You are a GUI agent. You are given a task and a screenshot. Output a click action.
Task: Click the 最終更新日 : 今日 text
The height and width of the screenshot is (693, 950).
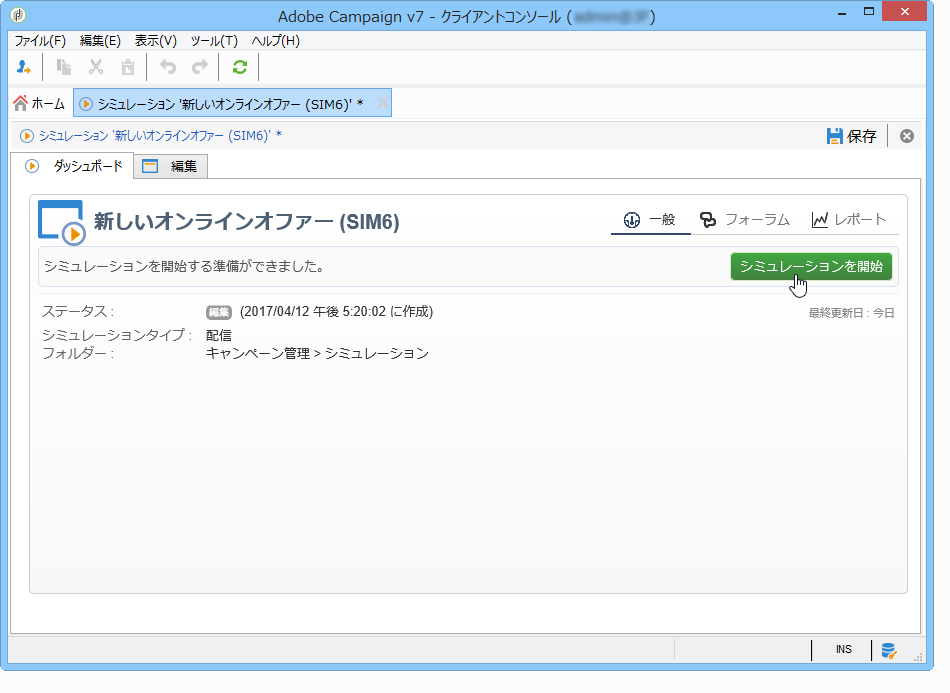(x=851, y=313)
